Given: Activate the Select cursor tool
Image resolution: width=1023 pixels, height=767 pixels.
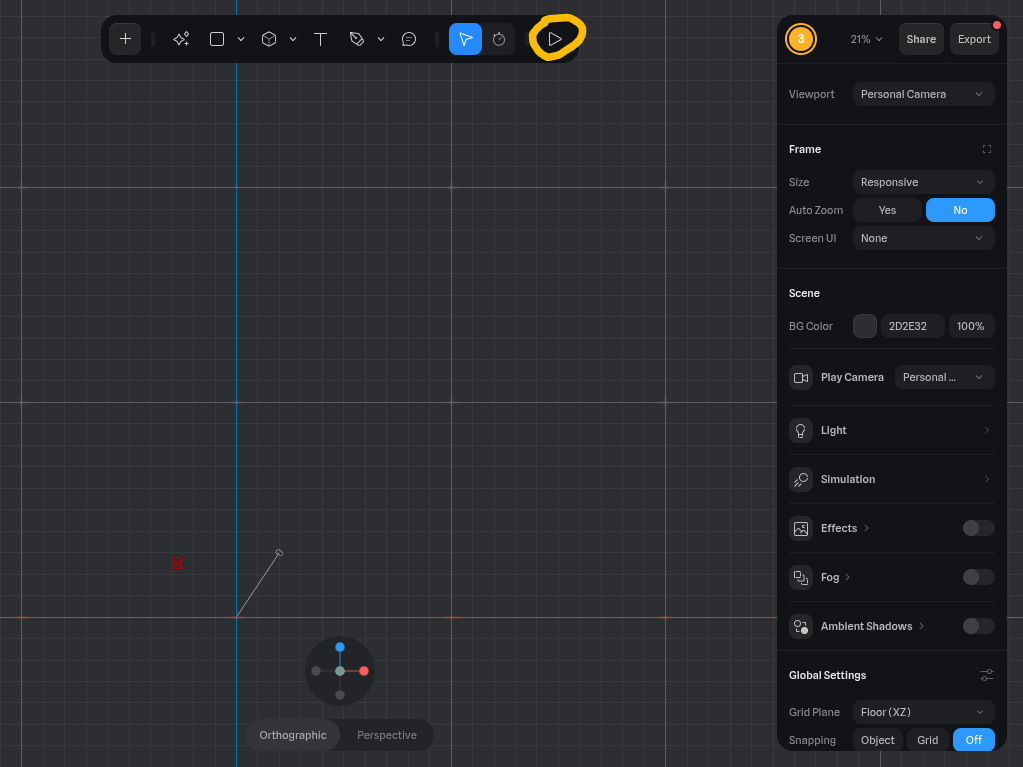Looking at the screenshot, I should 465,39.
